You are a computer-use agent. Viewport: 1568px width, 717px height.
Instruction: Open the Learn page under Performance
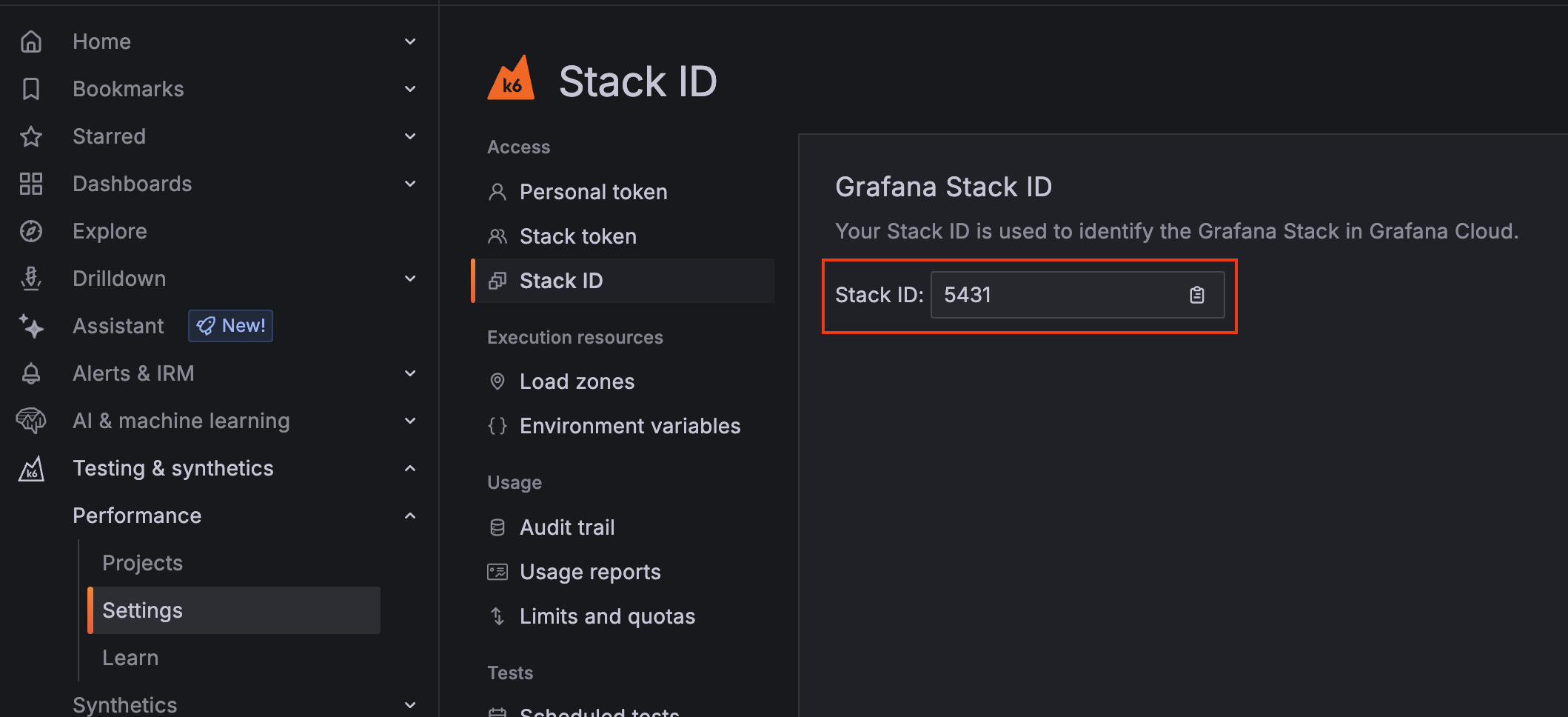tap(130, 657)
